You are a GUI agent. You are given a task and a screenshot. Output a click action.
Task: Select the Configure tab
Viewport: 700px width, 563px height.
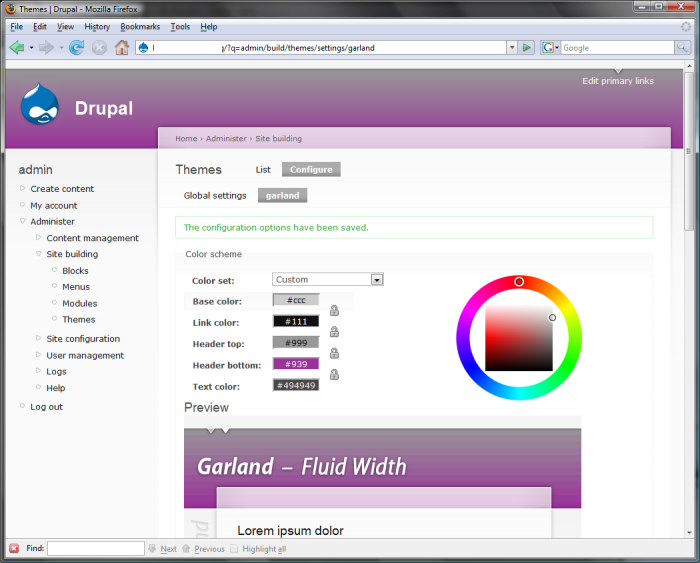point(311,169)
